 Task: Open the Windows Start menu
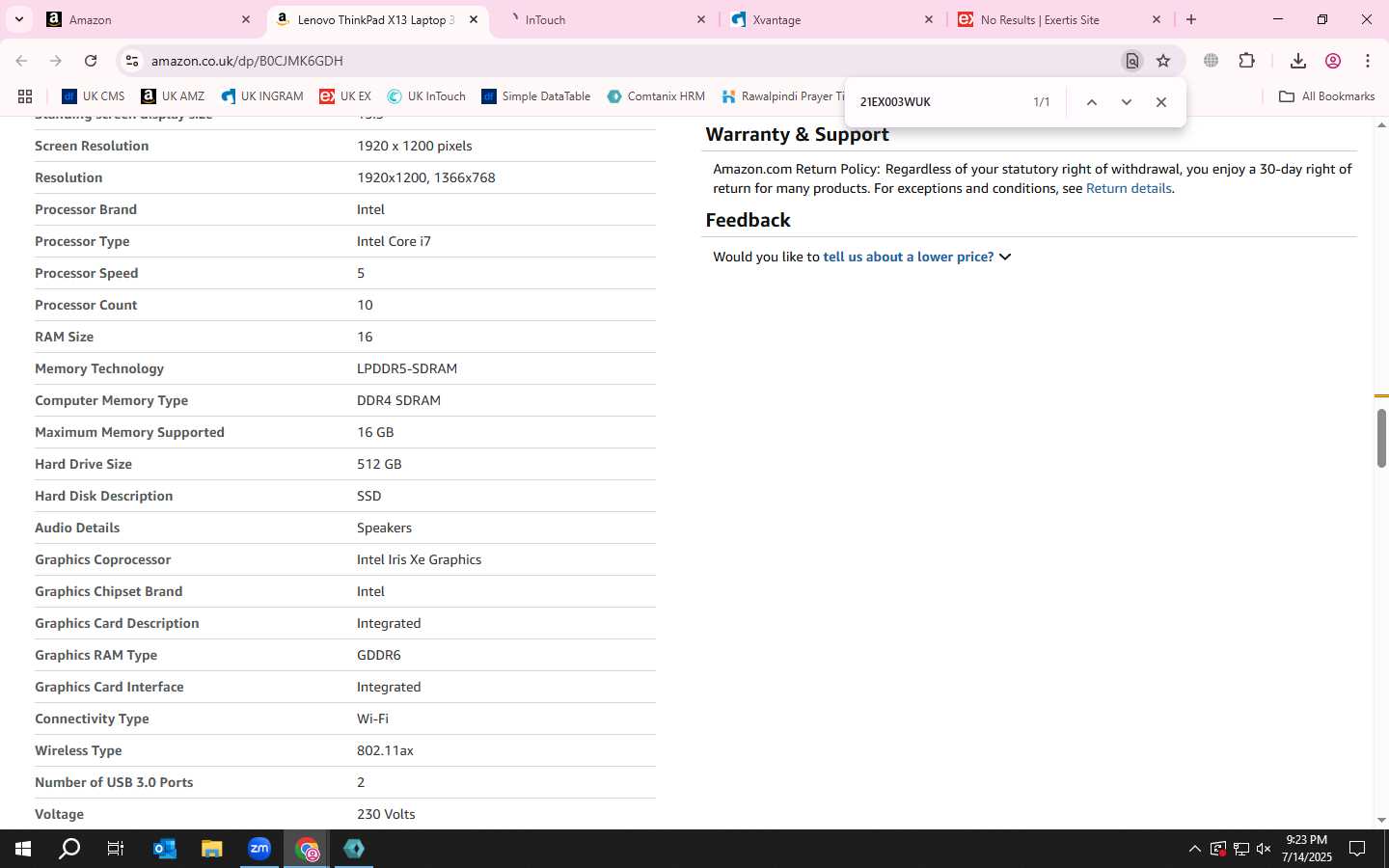tap(23, 849)
